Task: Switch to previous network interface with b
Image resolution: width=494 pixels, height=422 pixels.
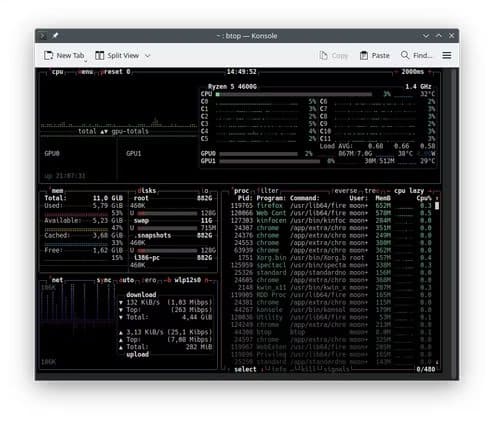Action: coord(167,280)
